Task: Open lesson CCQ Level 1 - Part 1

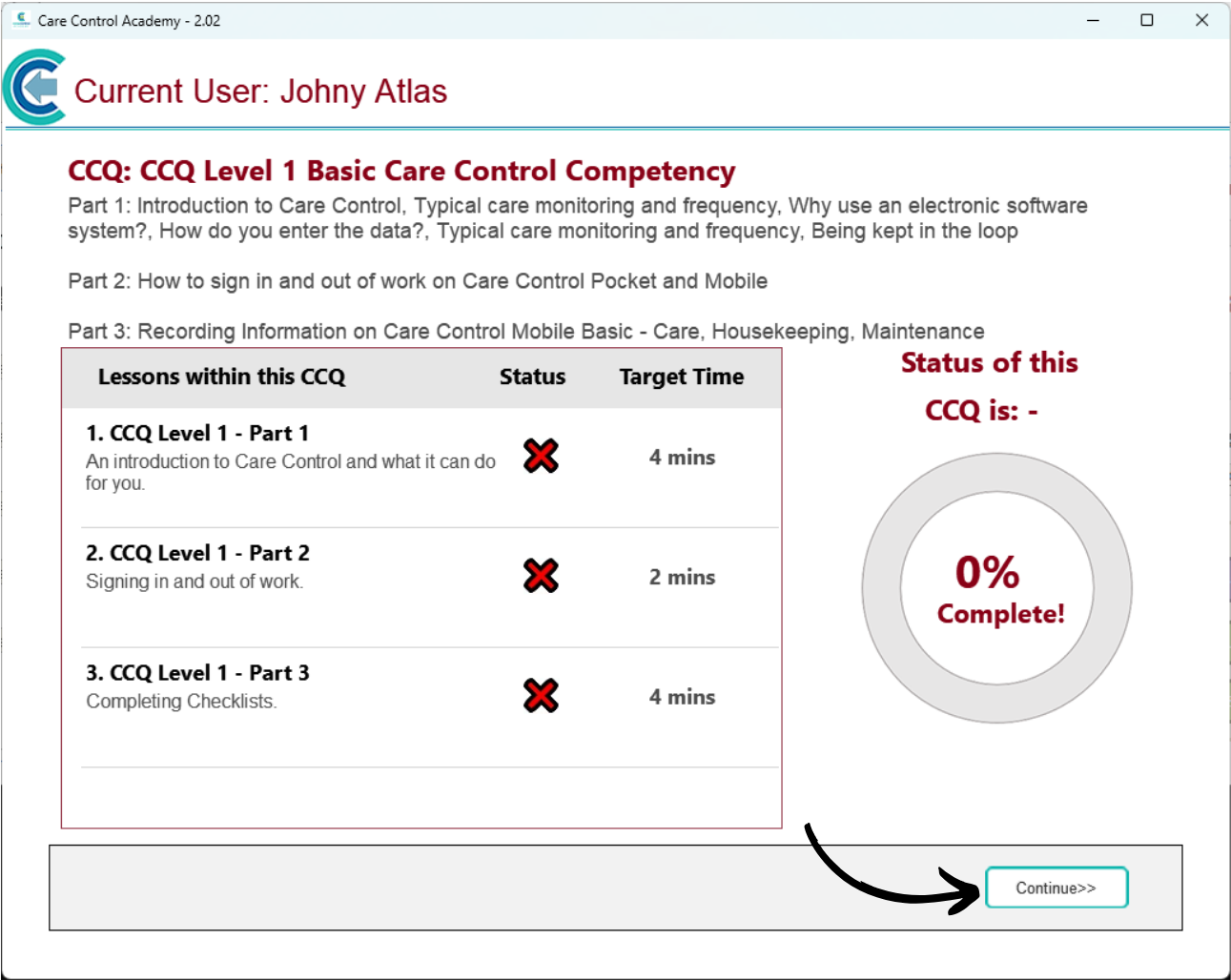Action: click(197, 434)
